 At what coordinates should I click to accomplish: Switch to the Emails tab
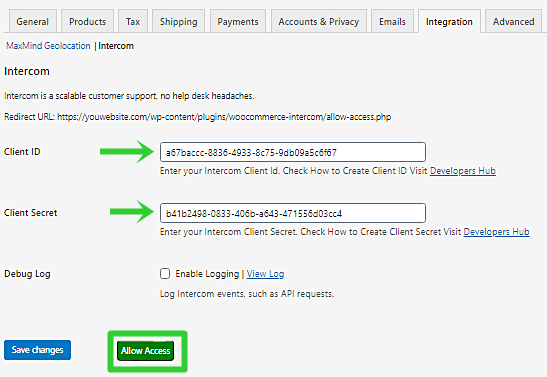tap(392, 22)
